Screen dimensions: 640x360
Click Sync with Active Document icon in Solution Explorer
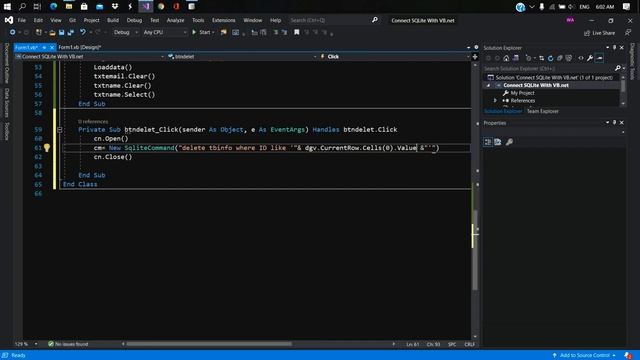point(542,58)
